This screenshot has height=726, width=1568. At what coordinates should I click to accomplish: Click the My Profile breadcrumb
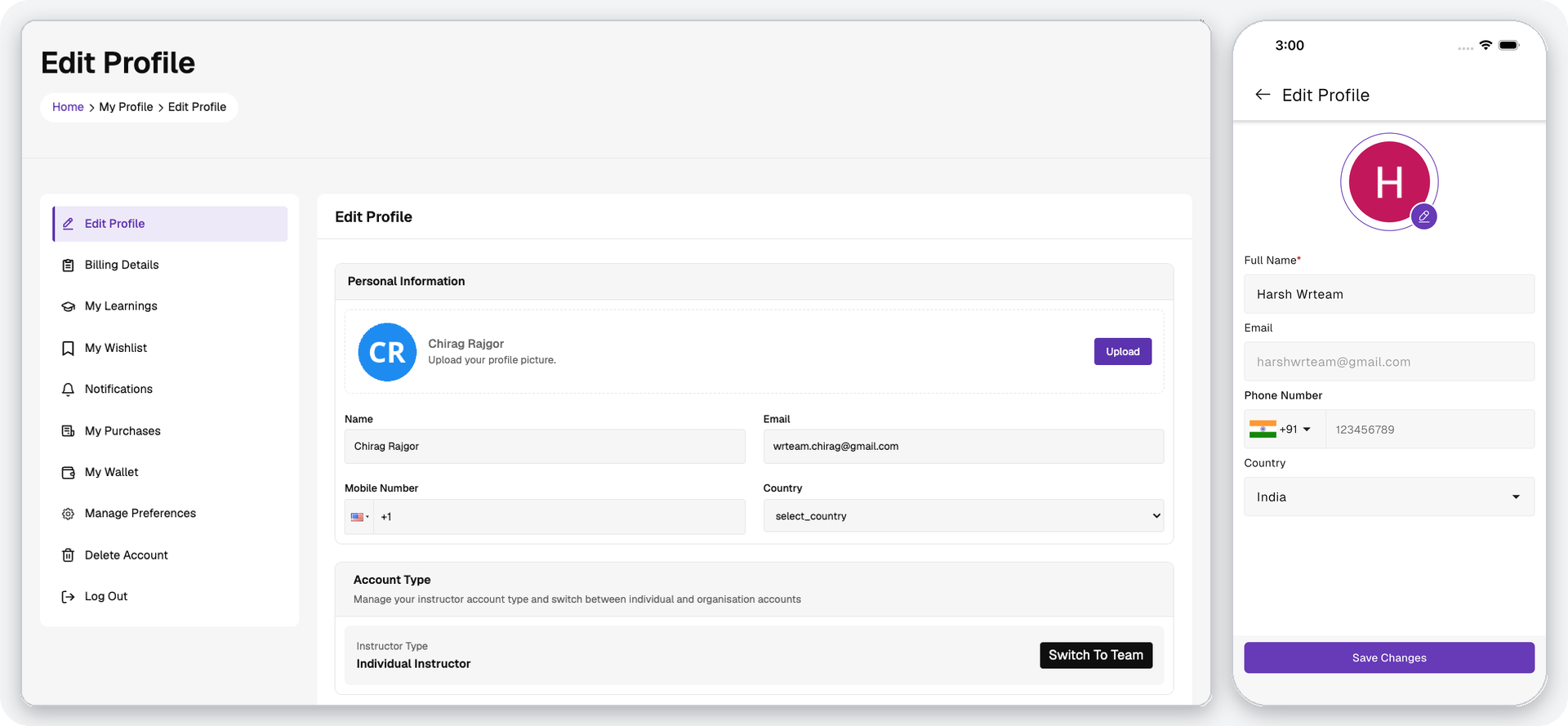click(x=126, y=107)
